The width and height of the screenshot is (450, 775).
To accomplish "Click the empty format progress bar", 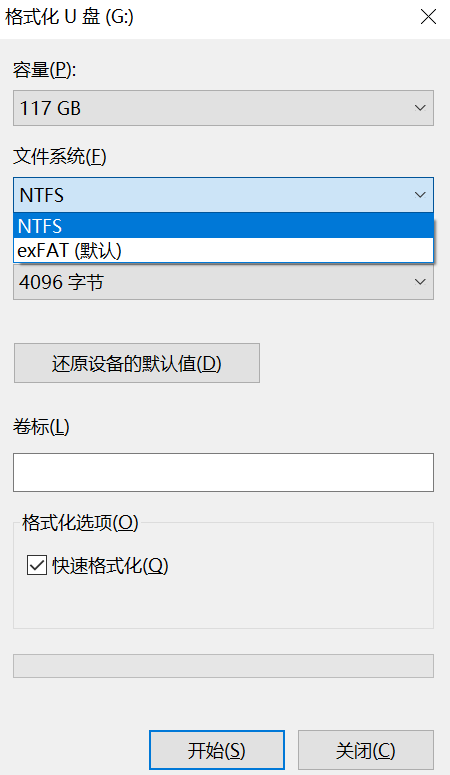I will pos(224,666).
